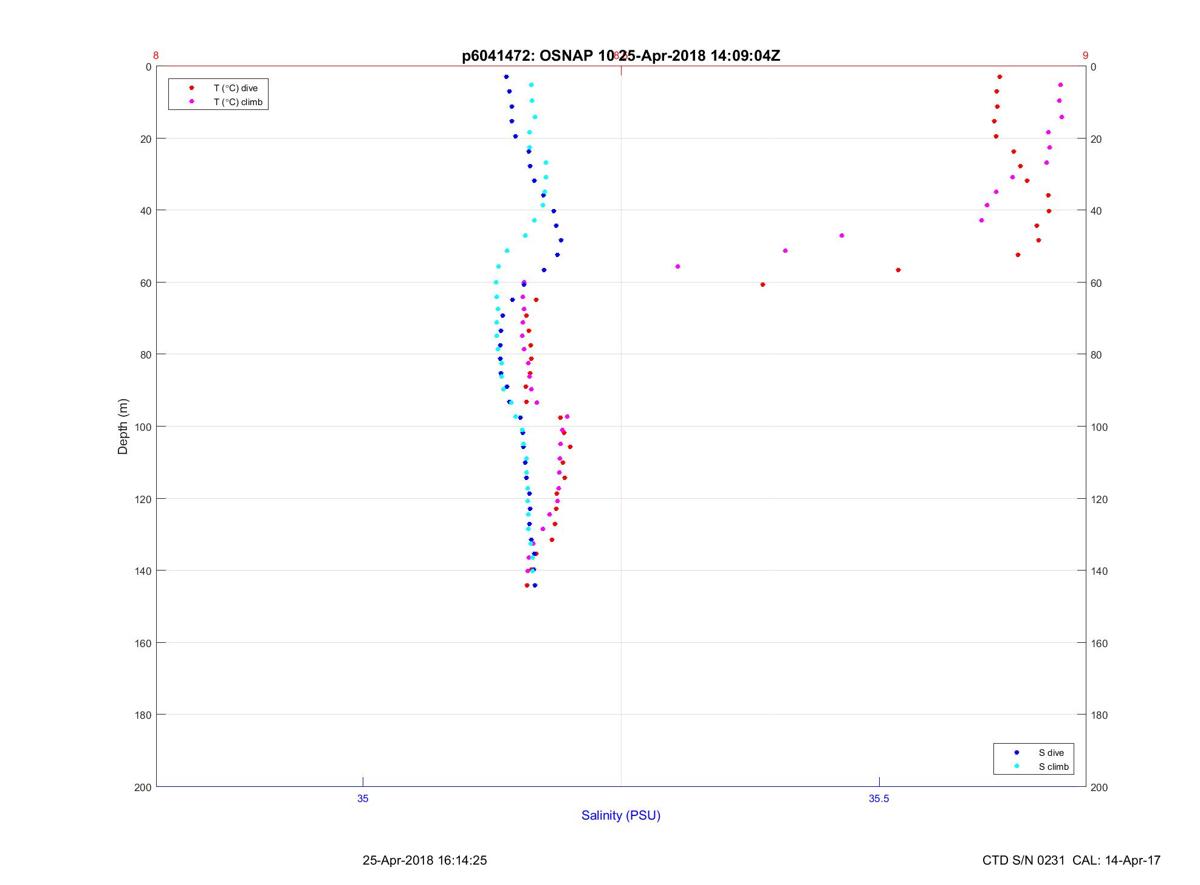Click the '20' tick on the right depth axis
This screenshot has width=1200, height=885.
click(1096, 139)
